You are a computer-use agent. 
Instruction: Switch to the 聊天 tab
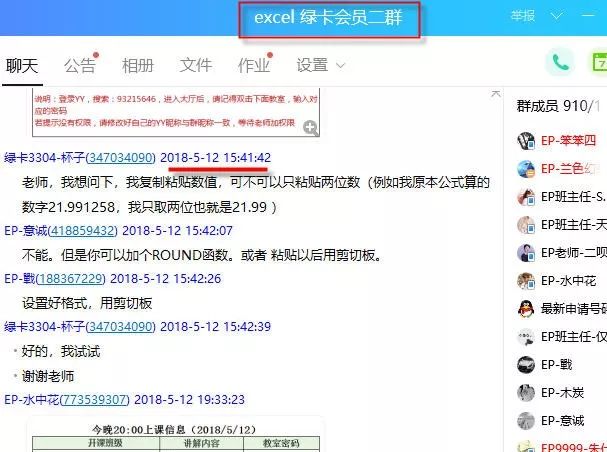[x=22, y=65]
